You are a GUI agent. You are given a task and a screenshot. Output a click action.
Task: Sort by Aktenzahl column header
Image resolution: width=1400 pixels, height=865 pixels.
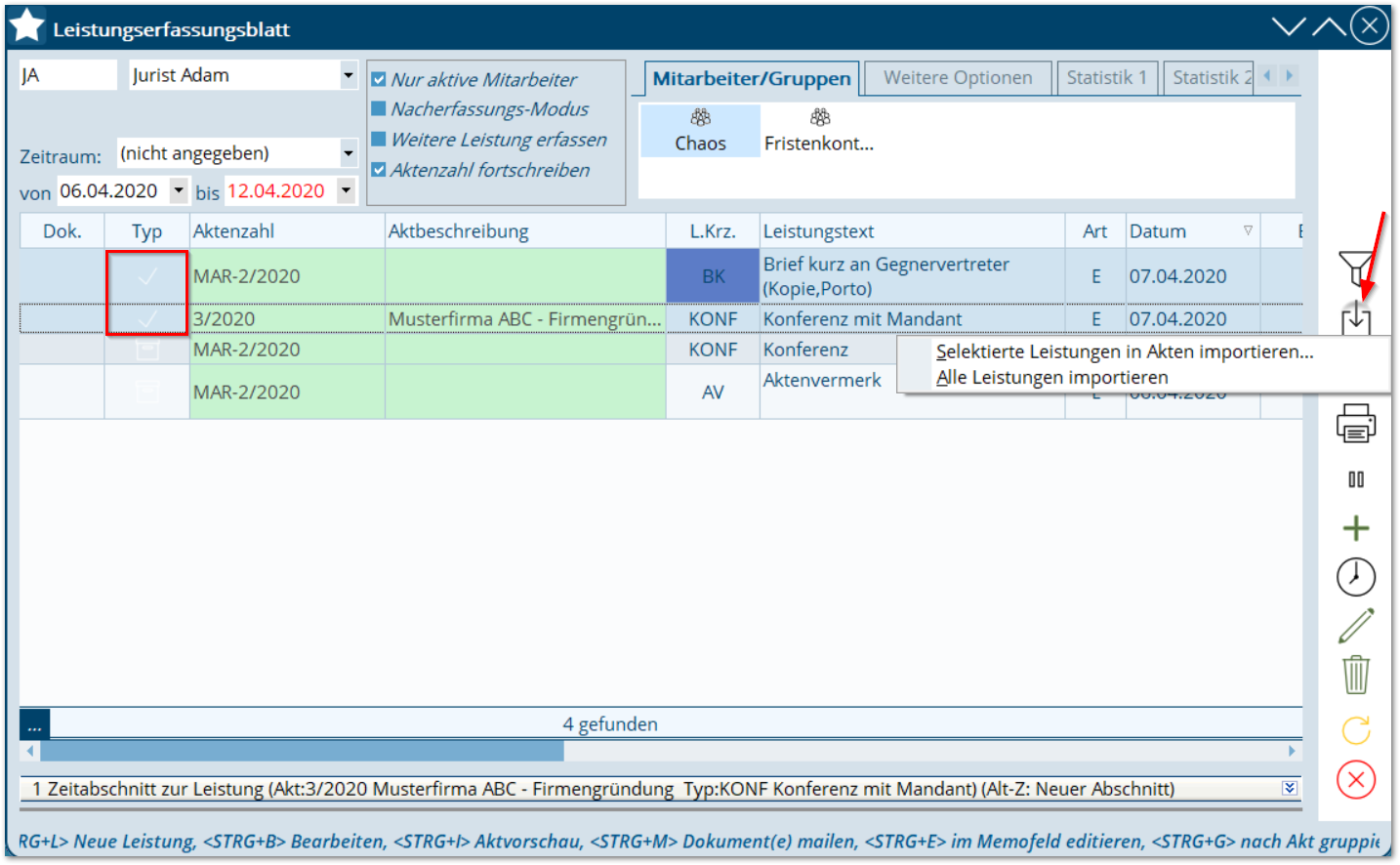(287, 231)
